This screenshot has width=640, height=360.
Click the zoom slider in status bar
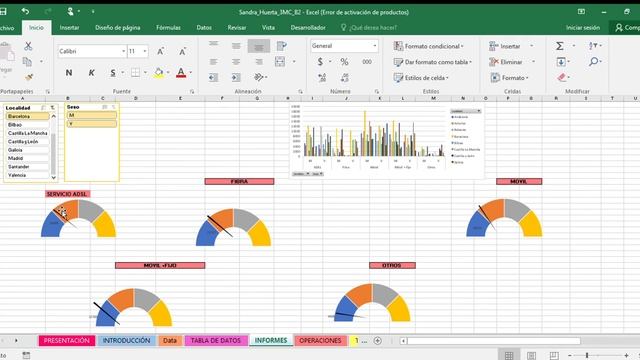click(x=587, y=356)
